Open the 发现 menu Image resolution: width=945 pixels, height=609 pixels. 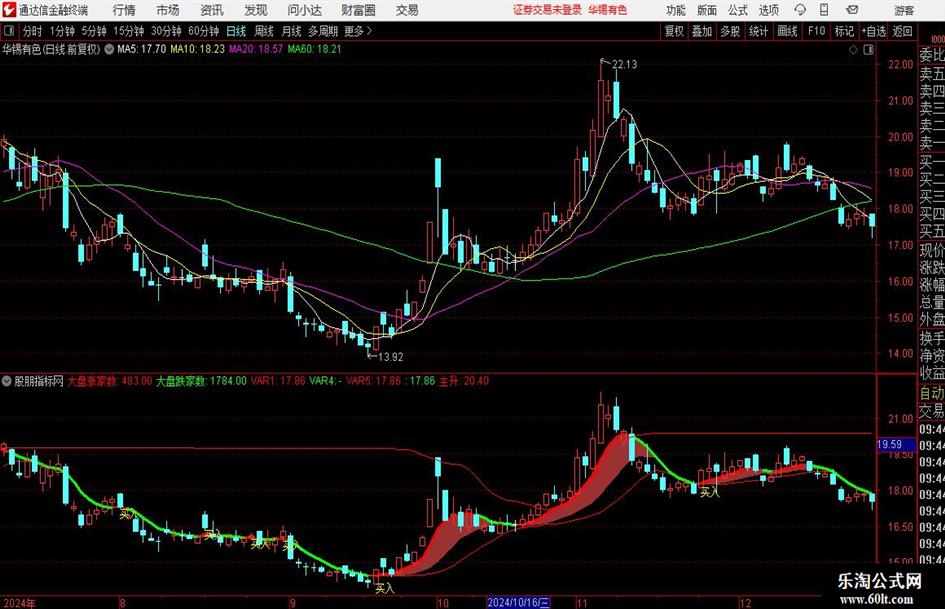[256, 10]
